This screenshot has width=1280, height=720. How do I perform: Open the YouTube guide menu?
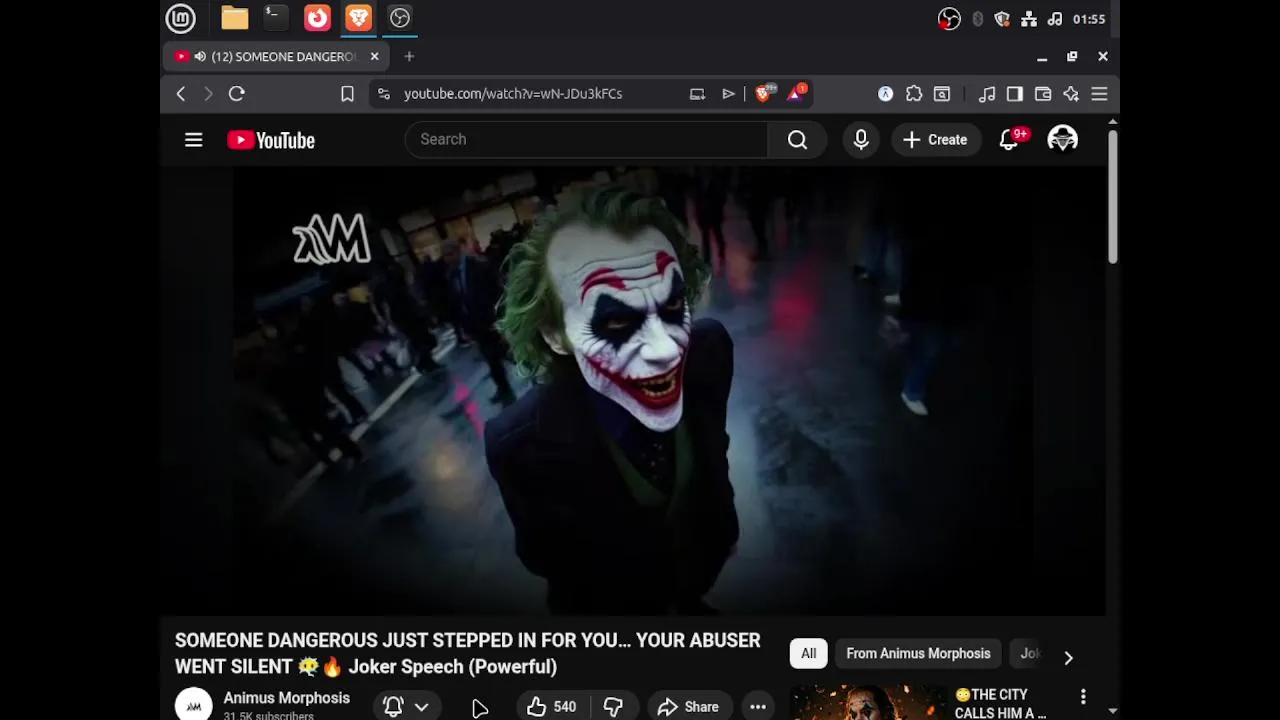(x=194, y=140)
